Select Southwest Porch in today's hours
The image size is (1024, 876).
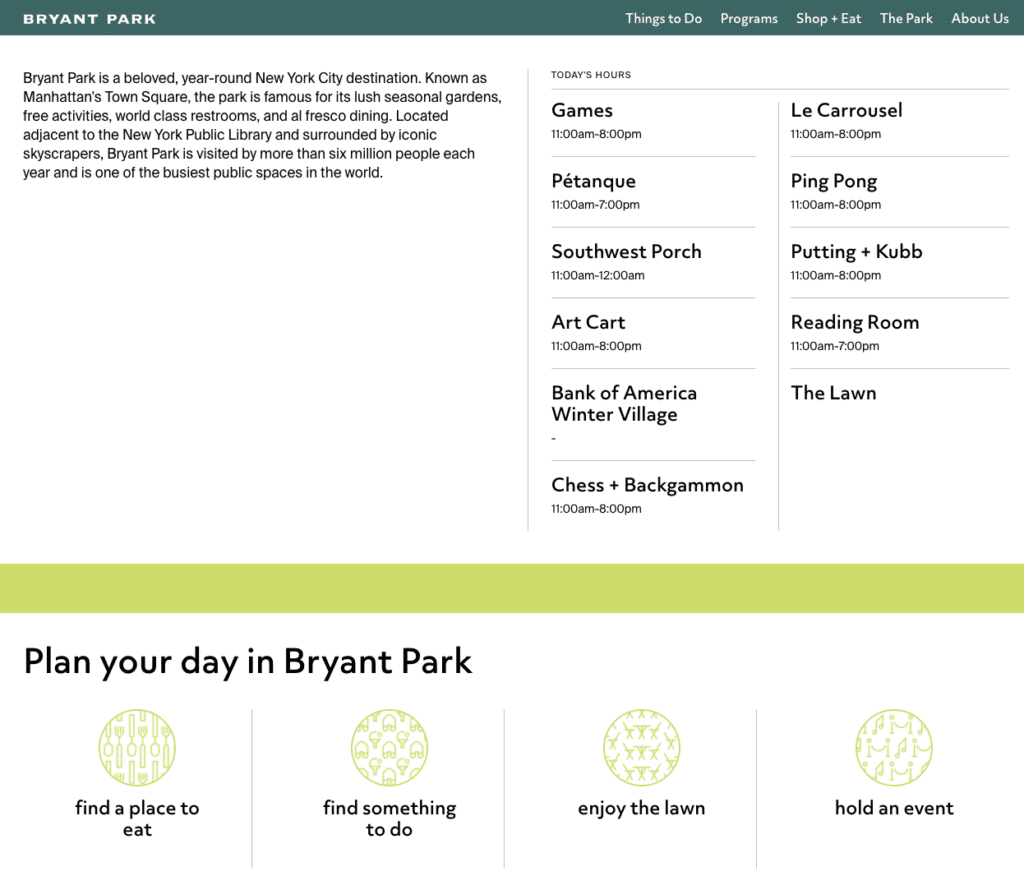pyautogui.click(x=626, y=251)
